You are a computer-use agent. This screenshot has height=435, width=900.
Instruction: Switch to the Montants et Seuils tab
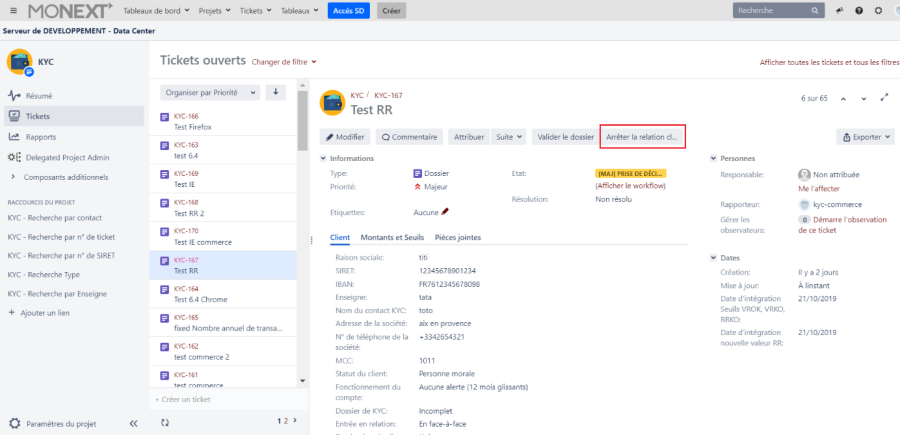(392, 238)
